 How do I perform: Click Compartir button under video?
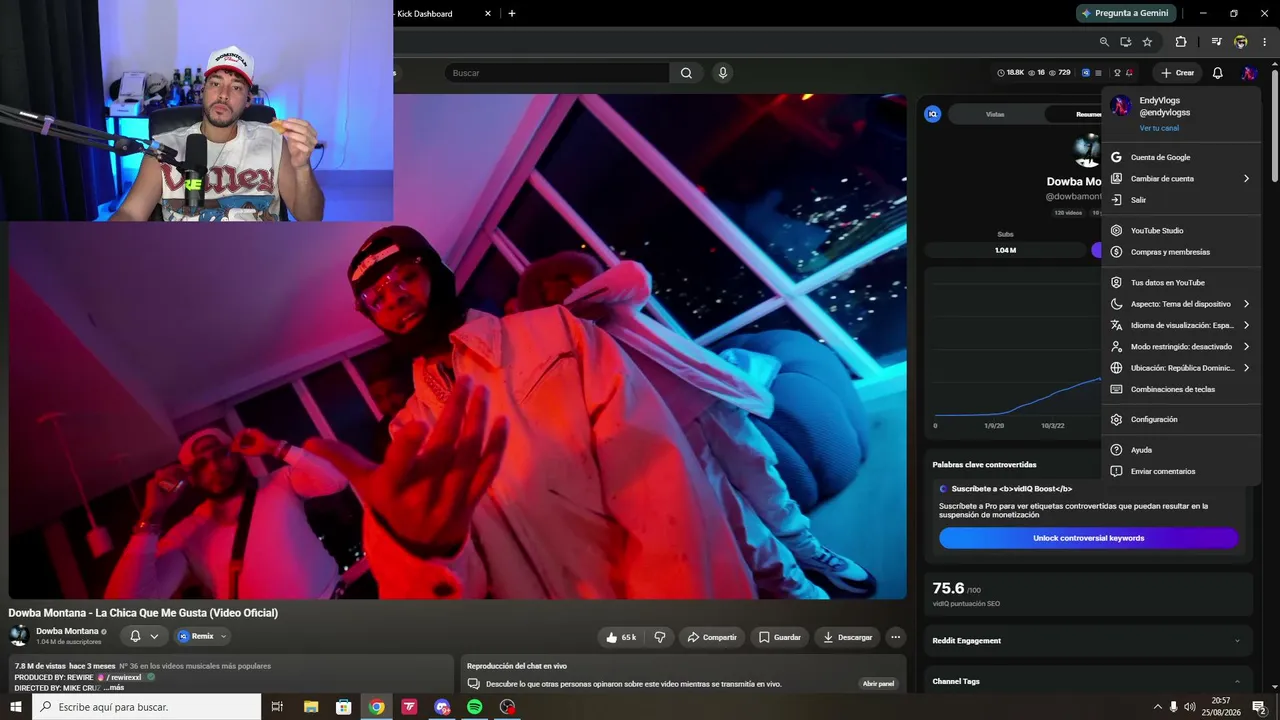point(712,637)
